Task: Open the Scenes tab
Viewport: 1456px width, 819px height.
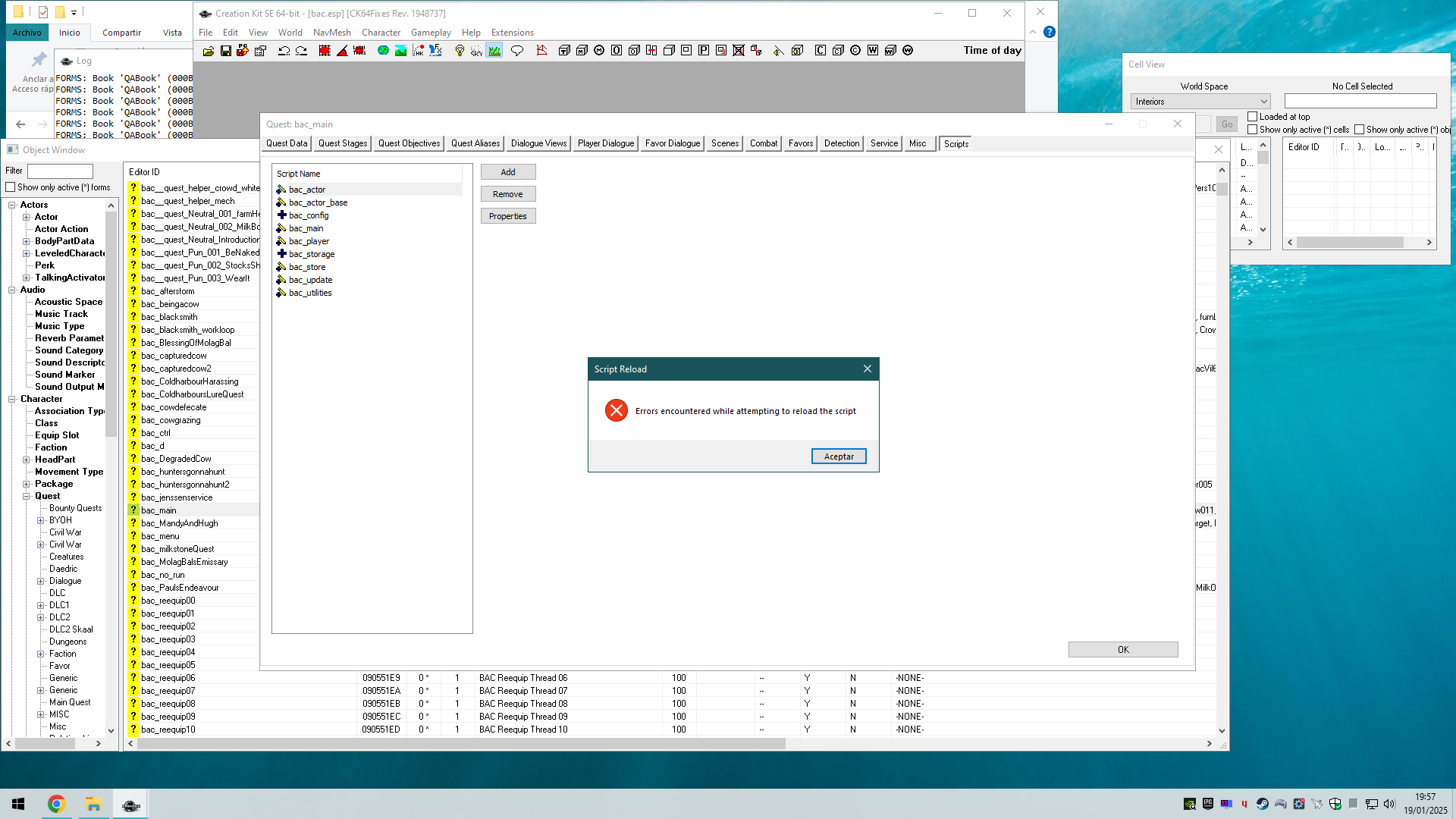Action: 725,143
